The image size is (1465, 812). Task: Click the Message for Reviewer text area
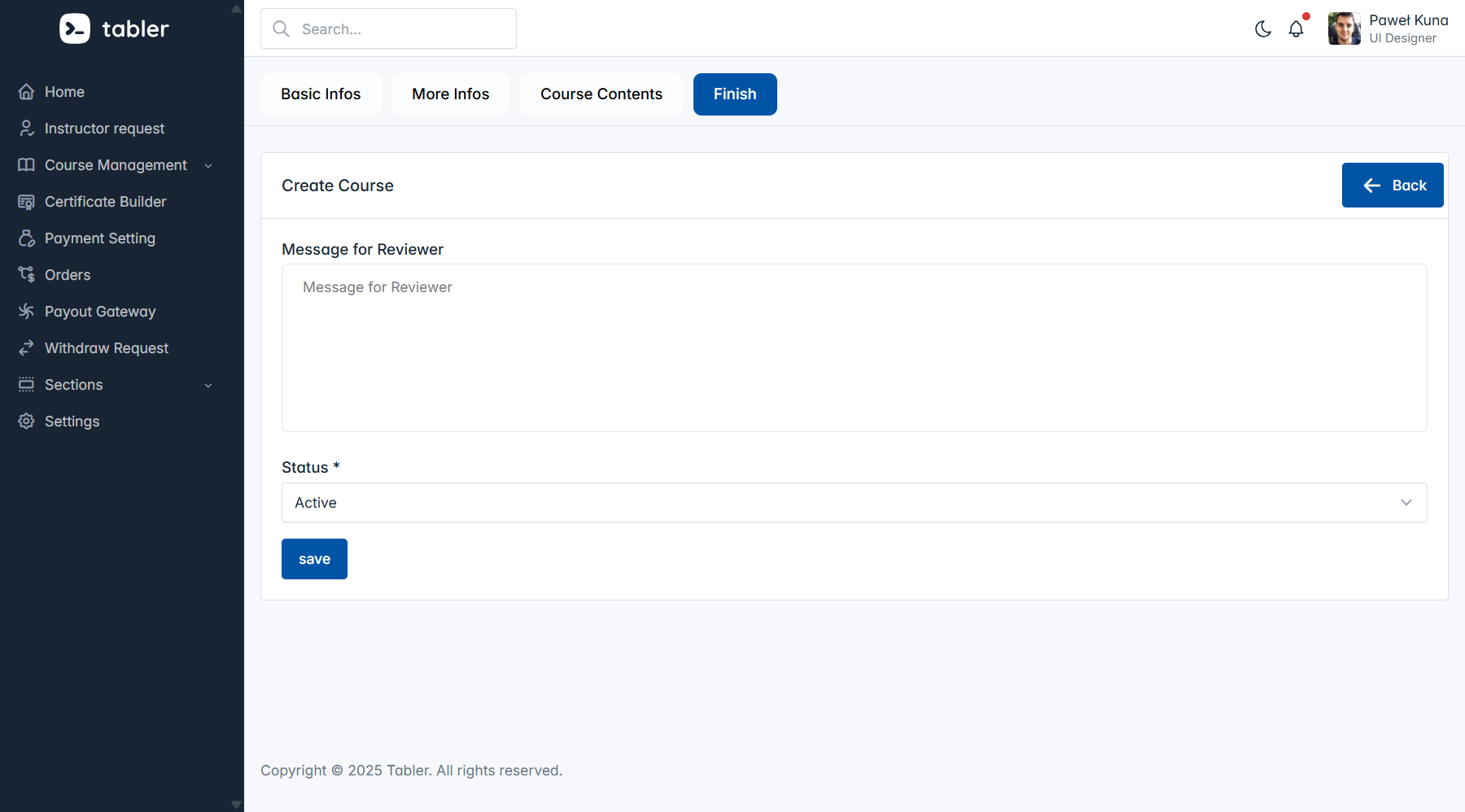point(854,347)
